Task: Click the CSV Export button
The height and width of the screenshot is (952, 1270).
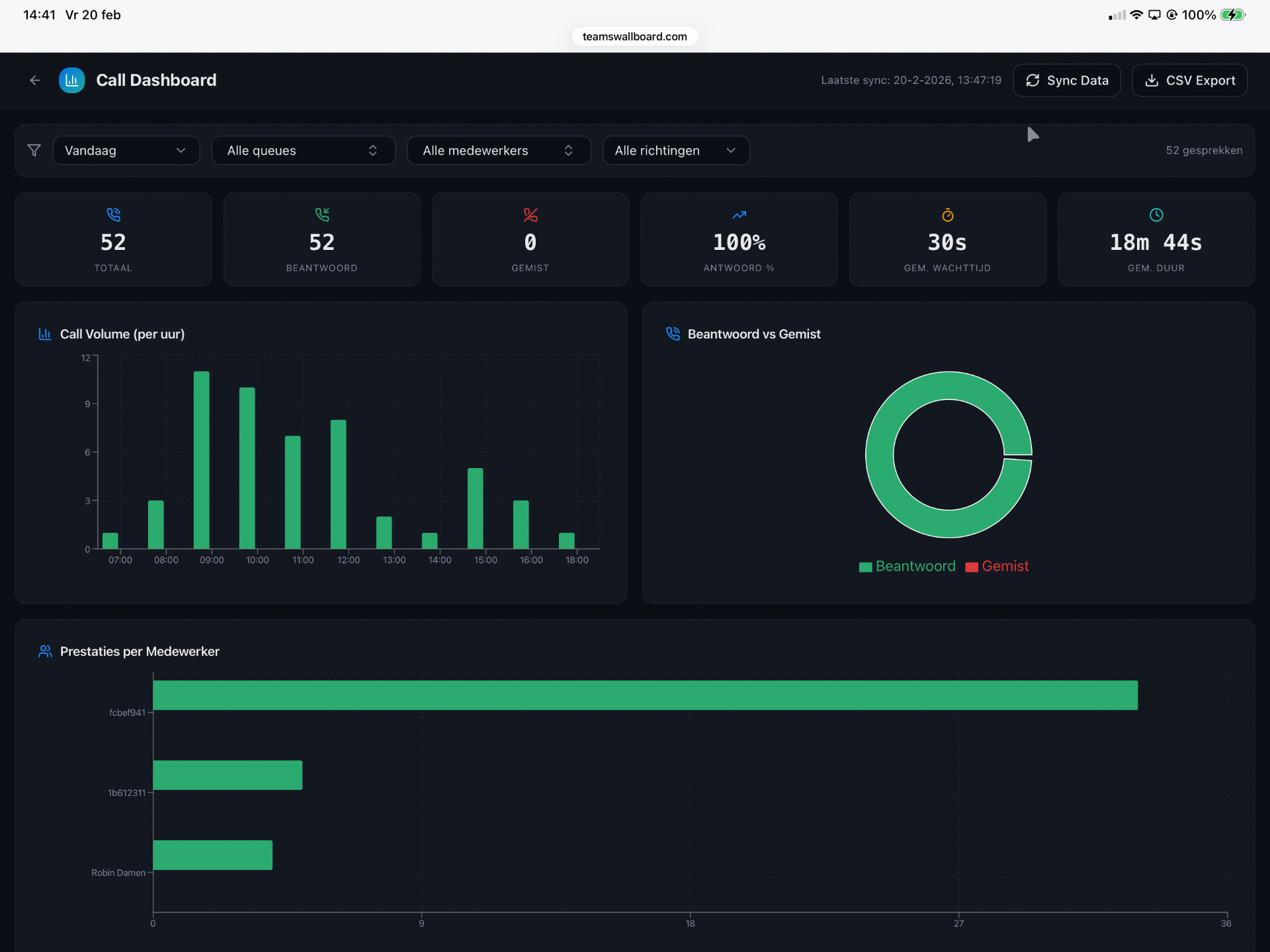Action: (x=1189, y=80)
